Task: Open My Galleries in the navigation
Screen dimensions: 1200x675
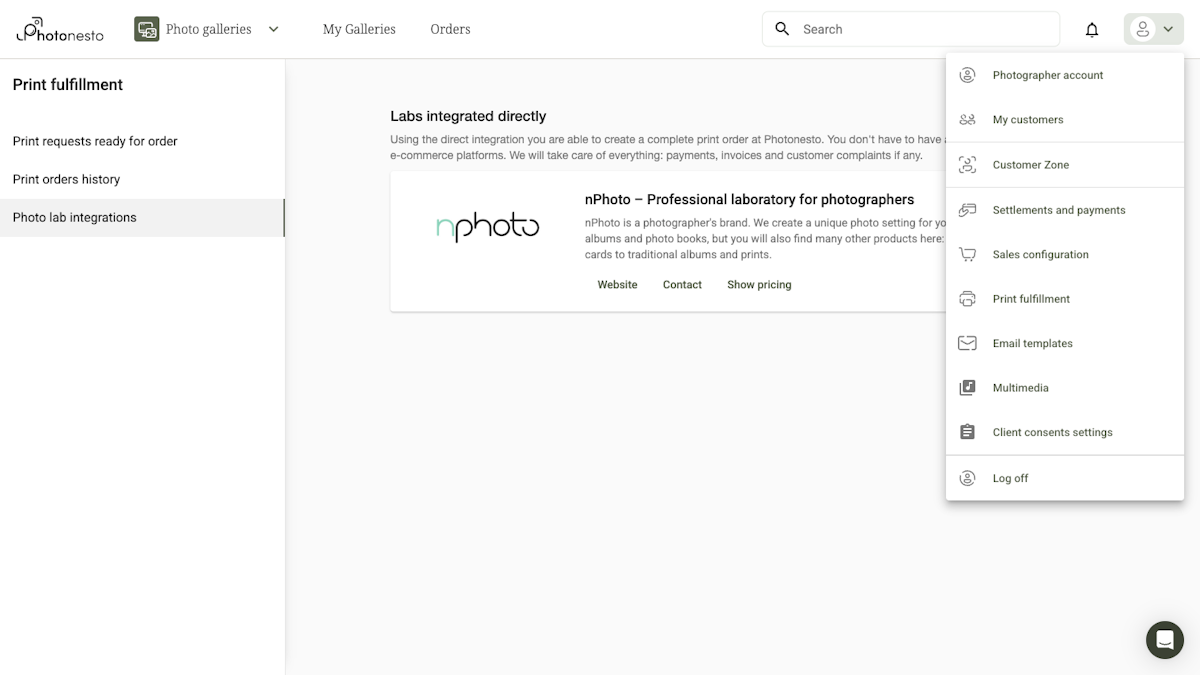Action: (x=358, y=29)
